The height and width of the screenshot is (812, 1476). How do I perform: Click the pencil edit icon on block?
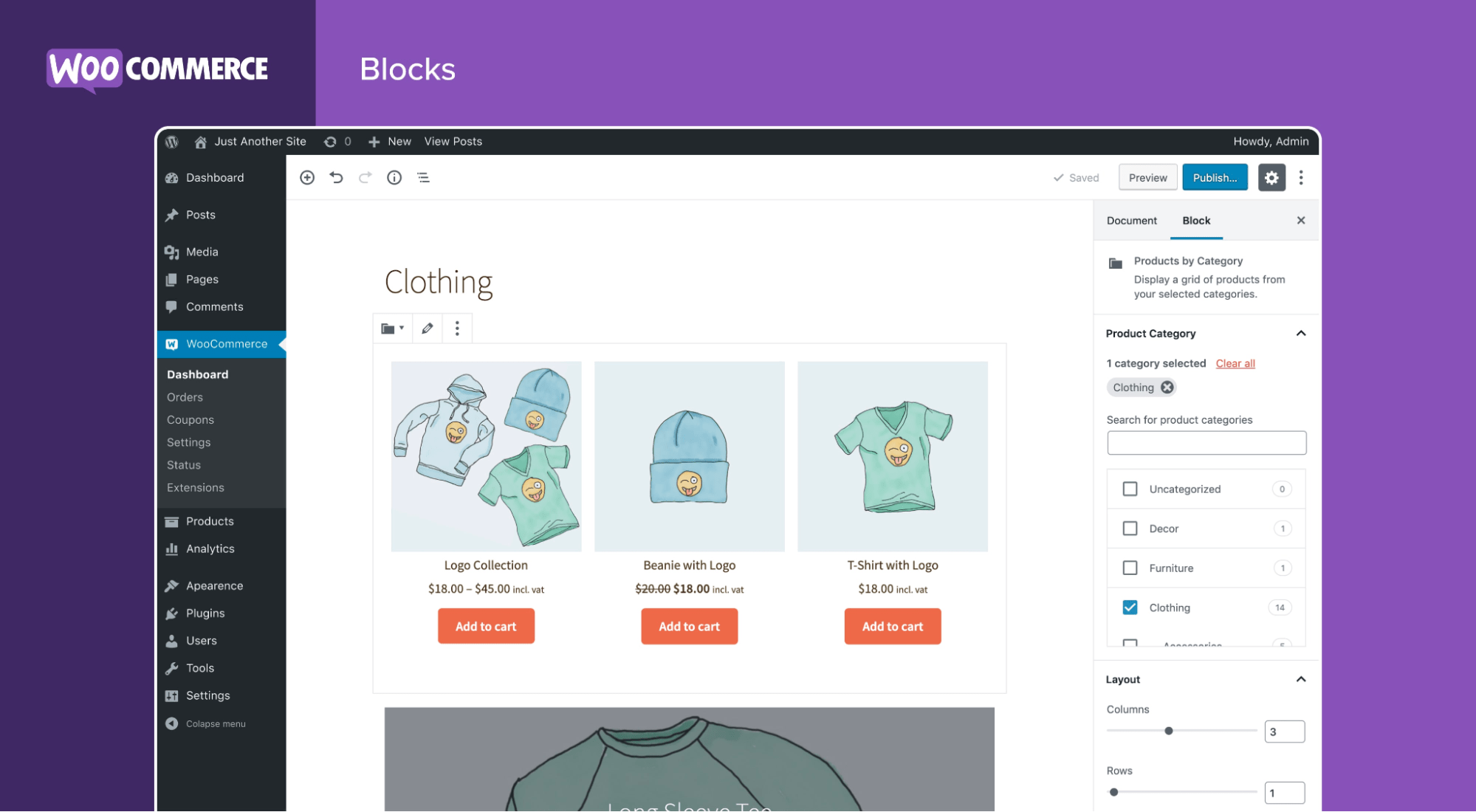pos(427,328)
